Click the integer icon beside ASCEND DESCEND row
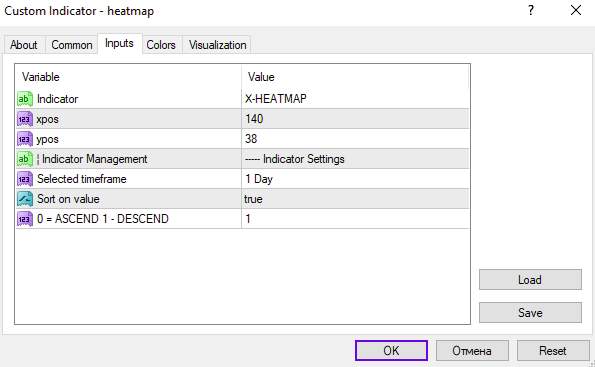Image resolution: width=595 pixels, height=367 pixels. 25,219
